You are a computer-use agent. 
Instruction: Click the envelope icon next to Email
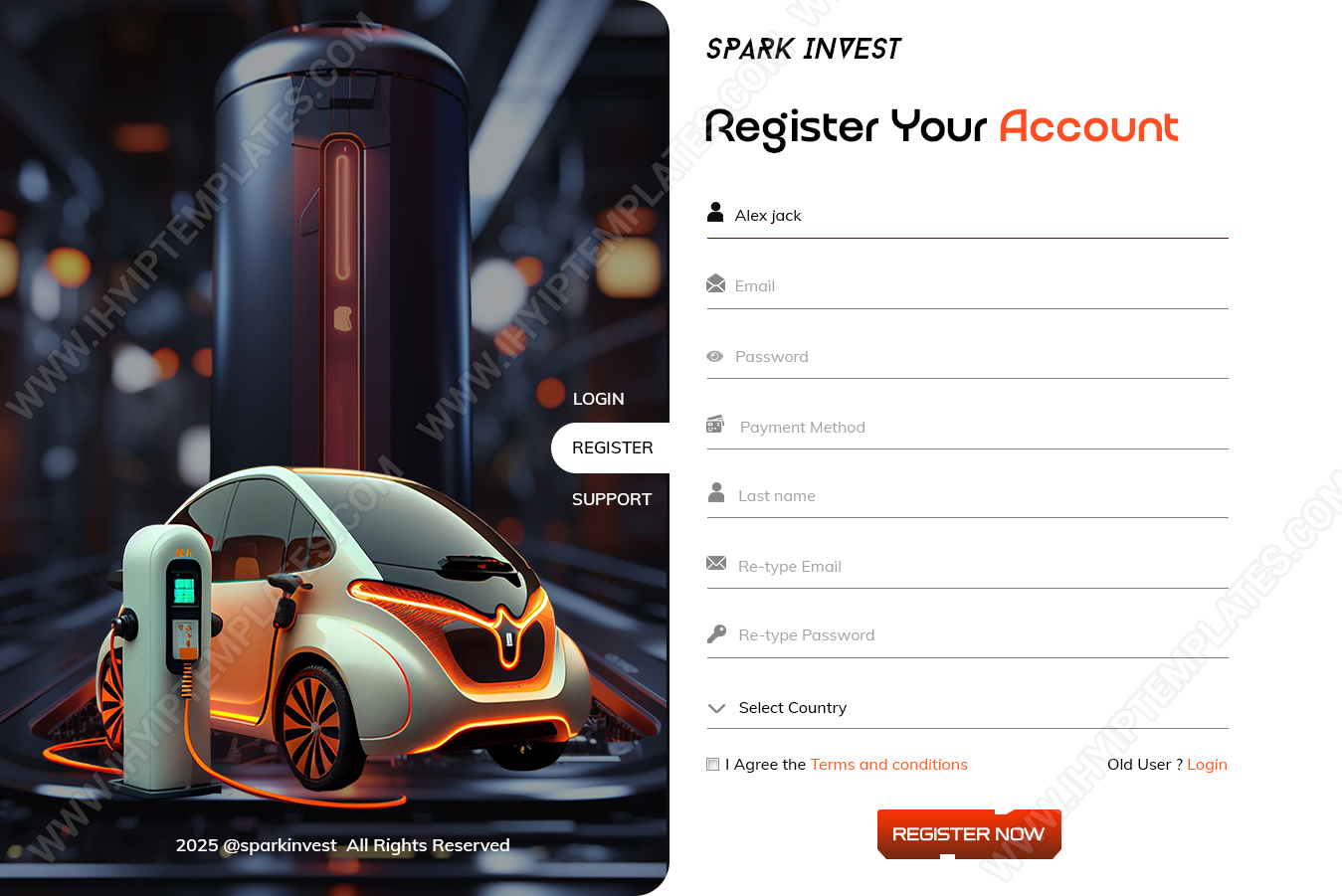pos(715,283)
